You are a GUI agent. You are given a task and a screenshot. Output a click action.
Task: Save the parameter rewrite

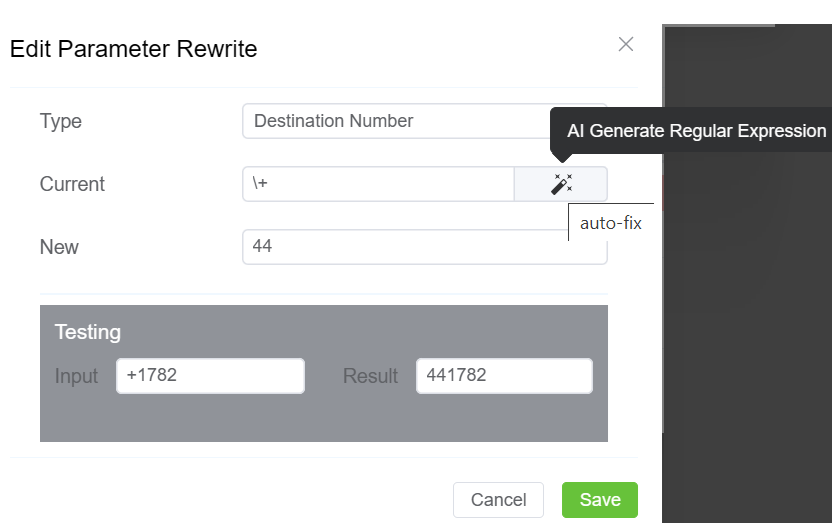coord(599,500)
